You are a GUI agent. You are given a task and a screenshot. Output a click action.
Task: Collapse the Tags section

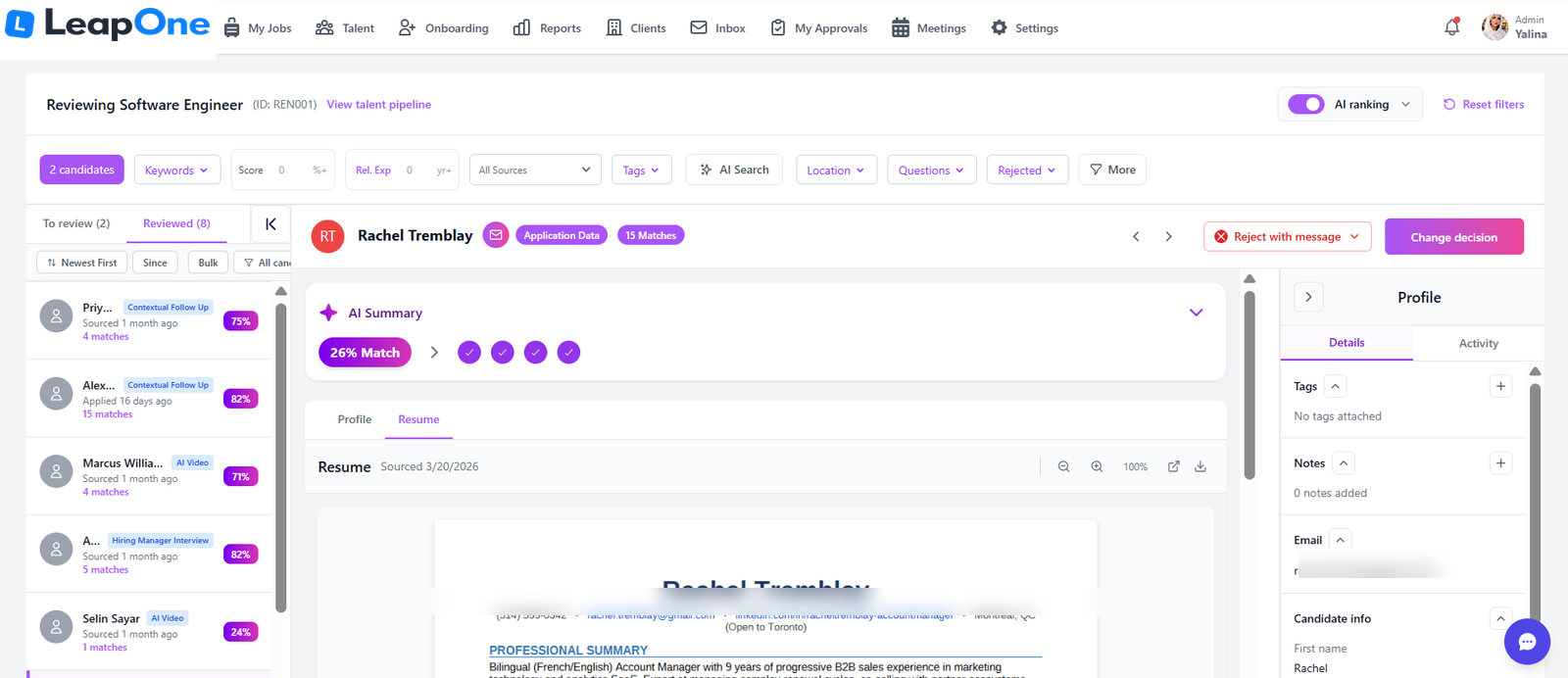pyautogui.click(x=1335, y=386)
